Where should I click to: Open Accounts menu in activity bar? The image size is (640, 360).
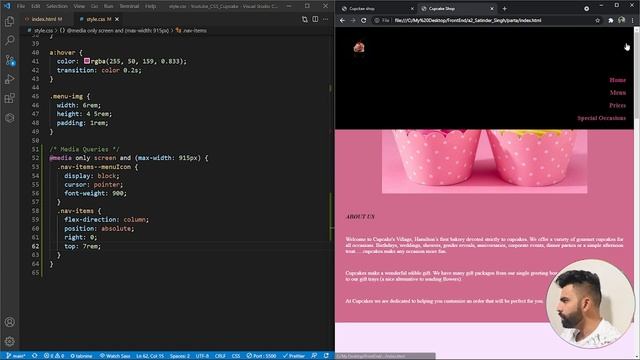9,322
